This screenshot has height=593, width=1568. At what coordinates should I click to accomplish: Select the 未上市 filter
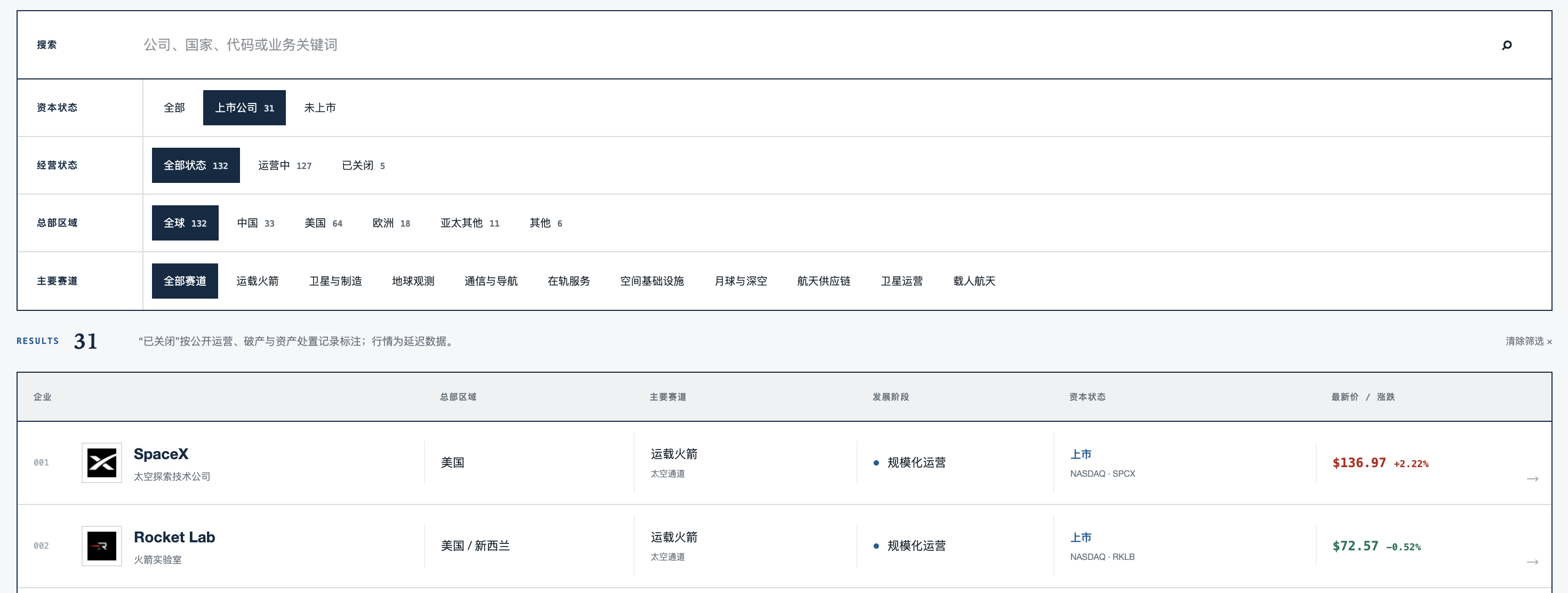coord(319,108)
